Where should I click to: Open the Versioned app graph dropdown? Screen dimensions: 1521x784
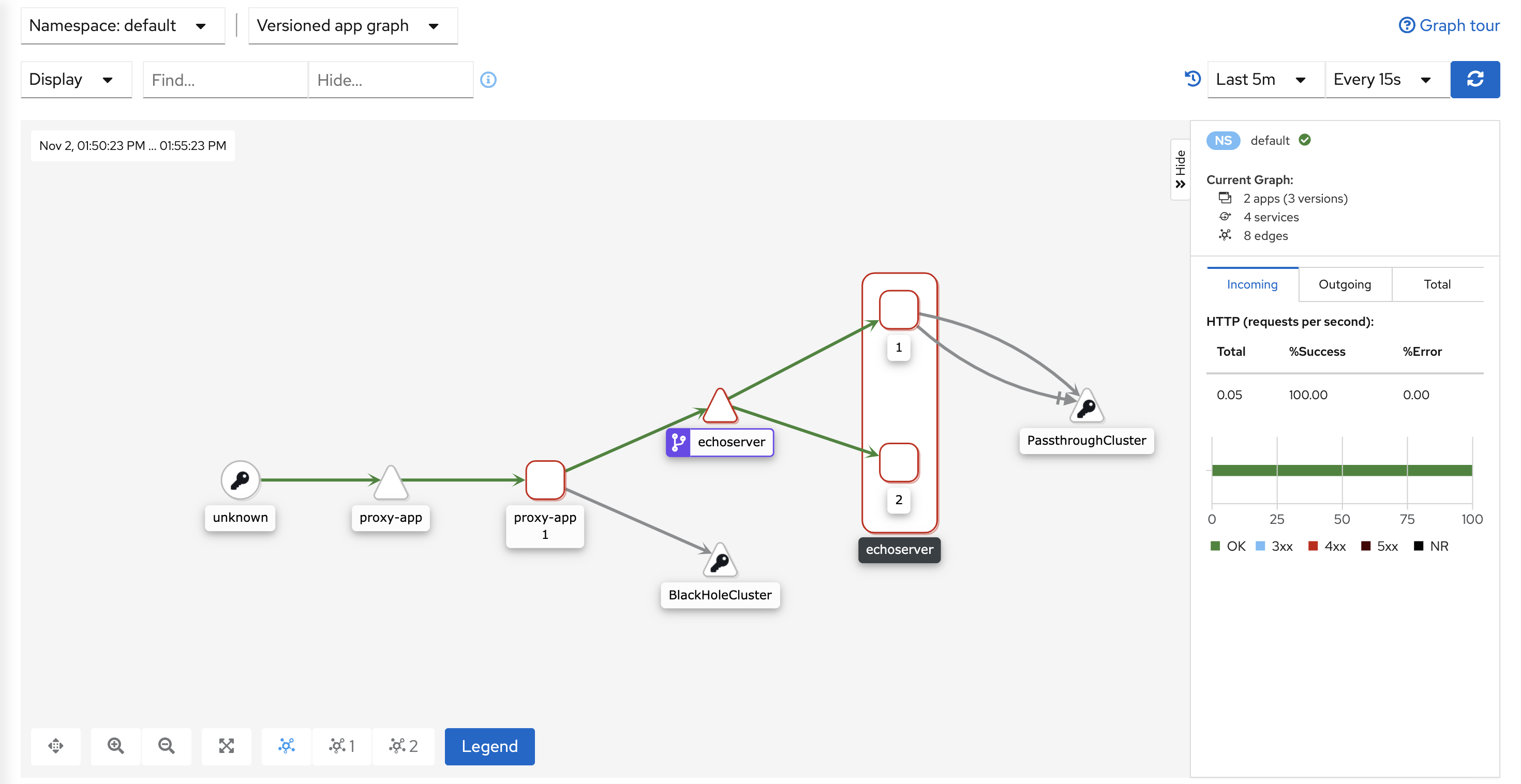tap(352, 26)
